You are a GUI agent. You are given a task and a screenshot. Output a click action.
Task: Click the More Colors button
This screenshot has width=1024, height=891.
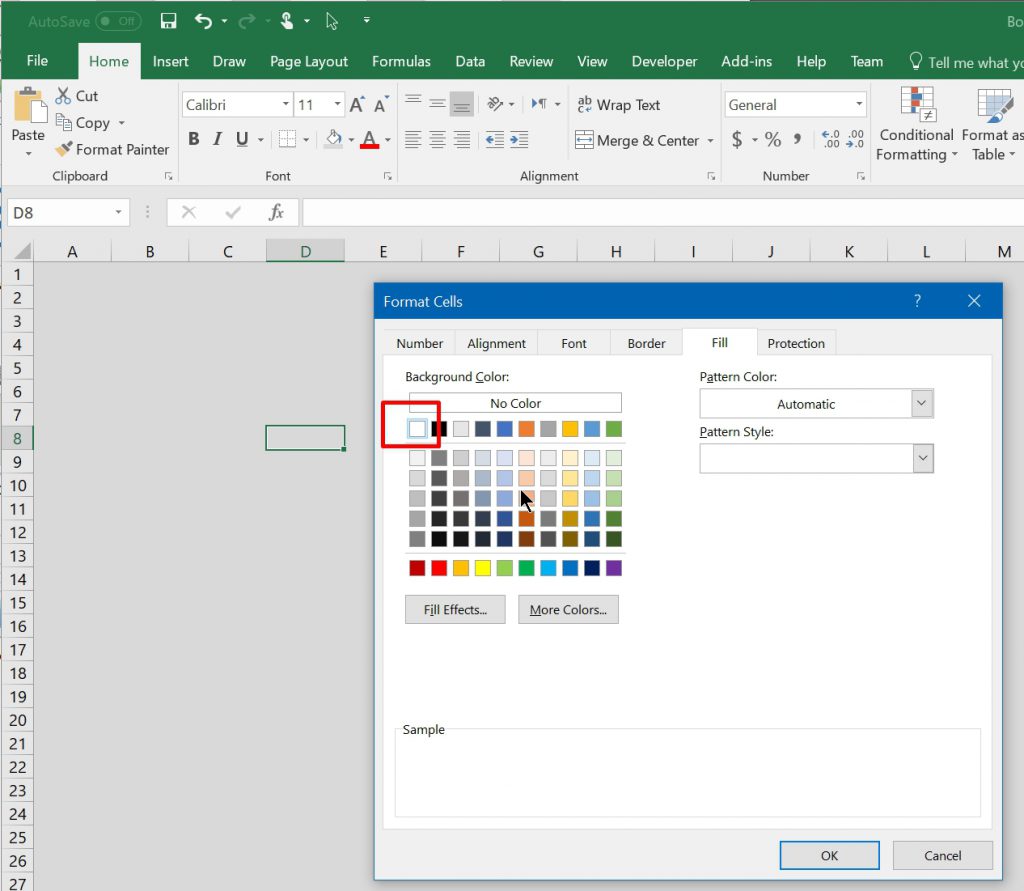pos(568,609)
